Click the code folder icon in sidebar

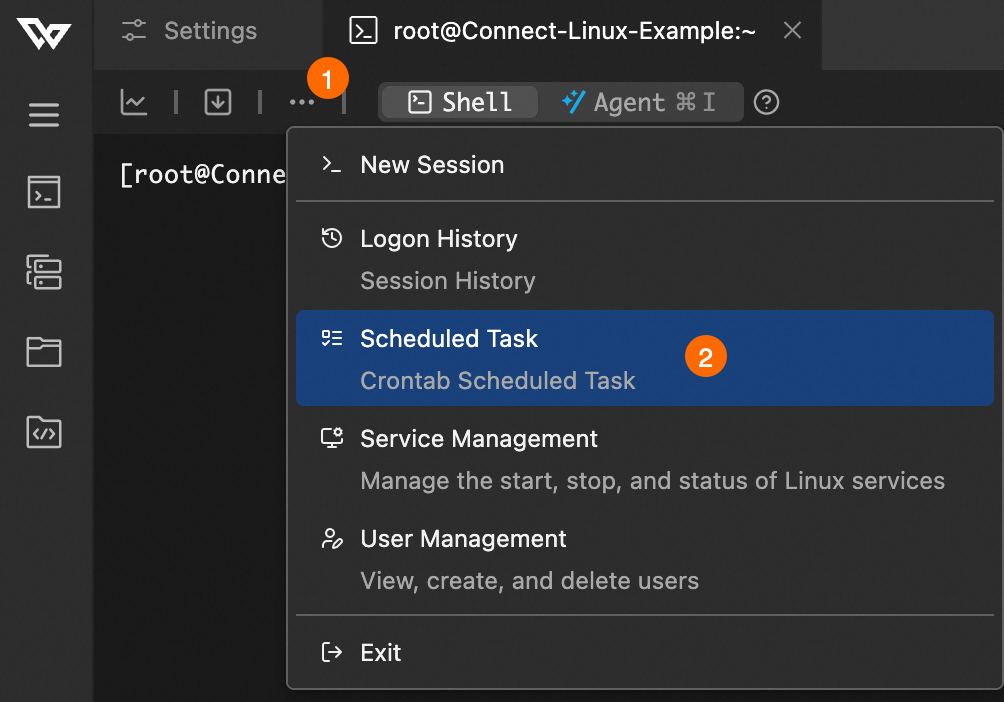[44, 431]
